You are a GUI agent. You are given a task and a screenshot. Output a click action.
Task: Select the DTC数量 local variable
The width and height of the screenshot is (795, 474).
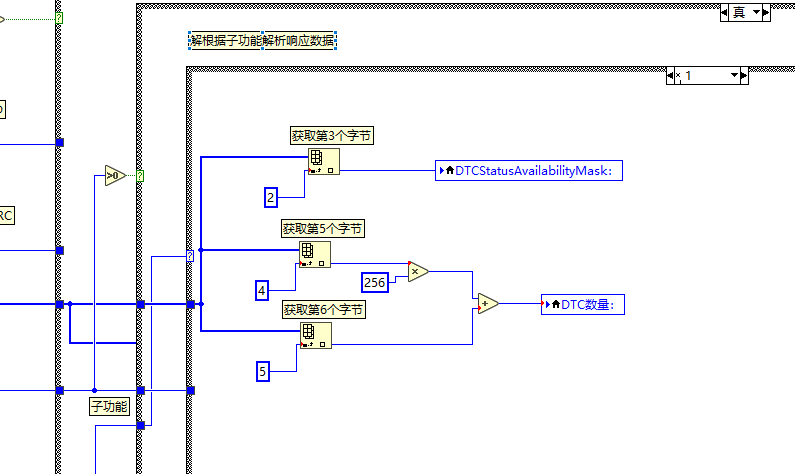click(x=583, y=305)
